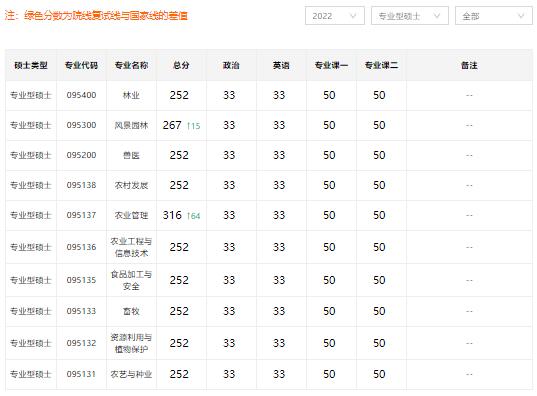The width and height of the screenshot is (537, 396).
Task: Click the 专业课二 column header
Action: pos(381,65)
